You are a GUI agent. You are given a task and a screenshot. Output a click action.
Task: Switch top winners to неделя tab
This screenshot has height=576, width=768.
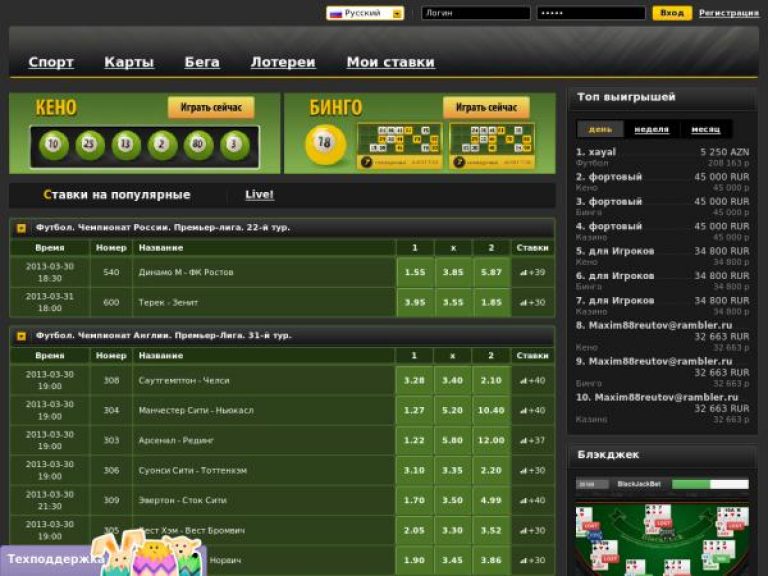click(x=652, y=129)
